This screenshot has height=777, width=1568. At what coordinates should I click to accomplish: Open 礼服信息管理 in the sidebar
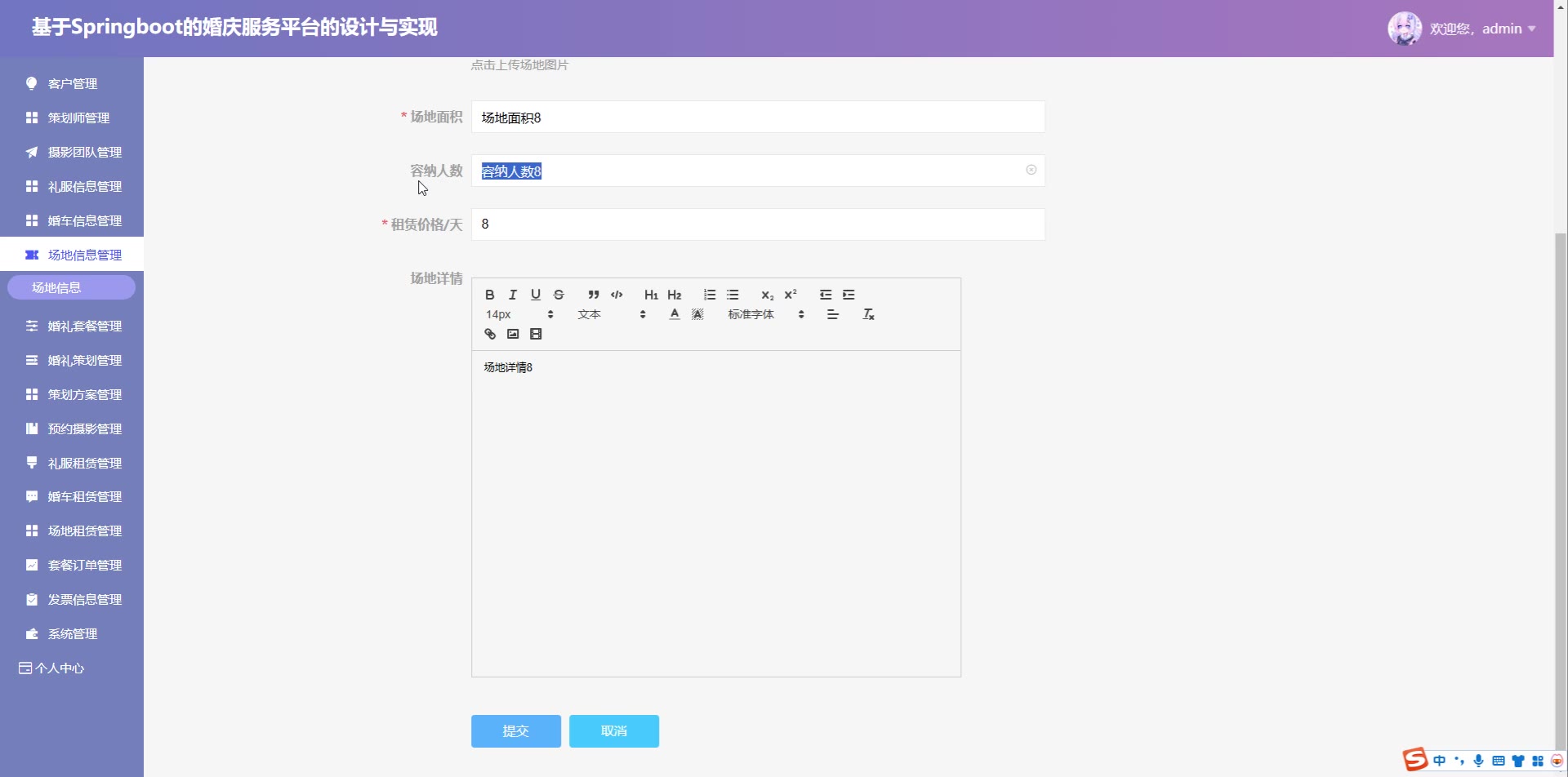72,186
